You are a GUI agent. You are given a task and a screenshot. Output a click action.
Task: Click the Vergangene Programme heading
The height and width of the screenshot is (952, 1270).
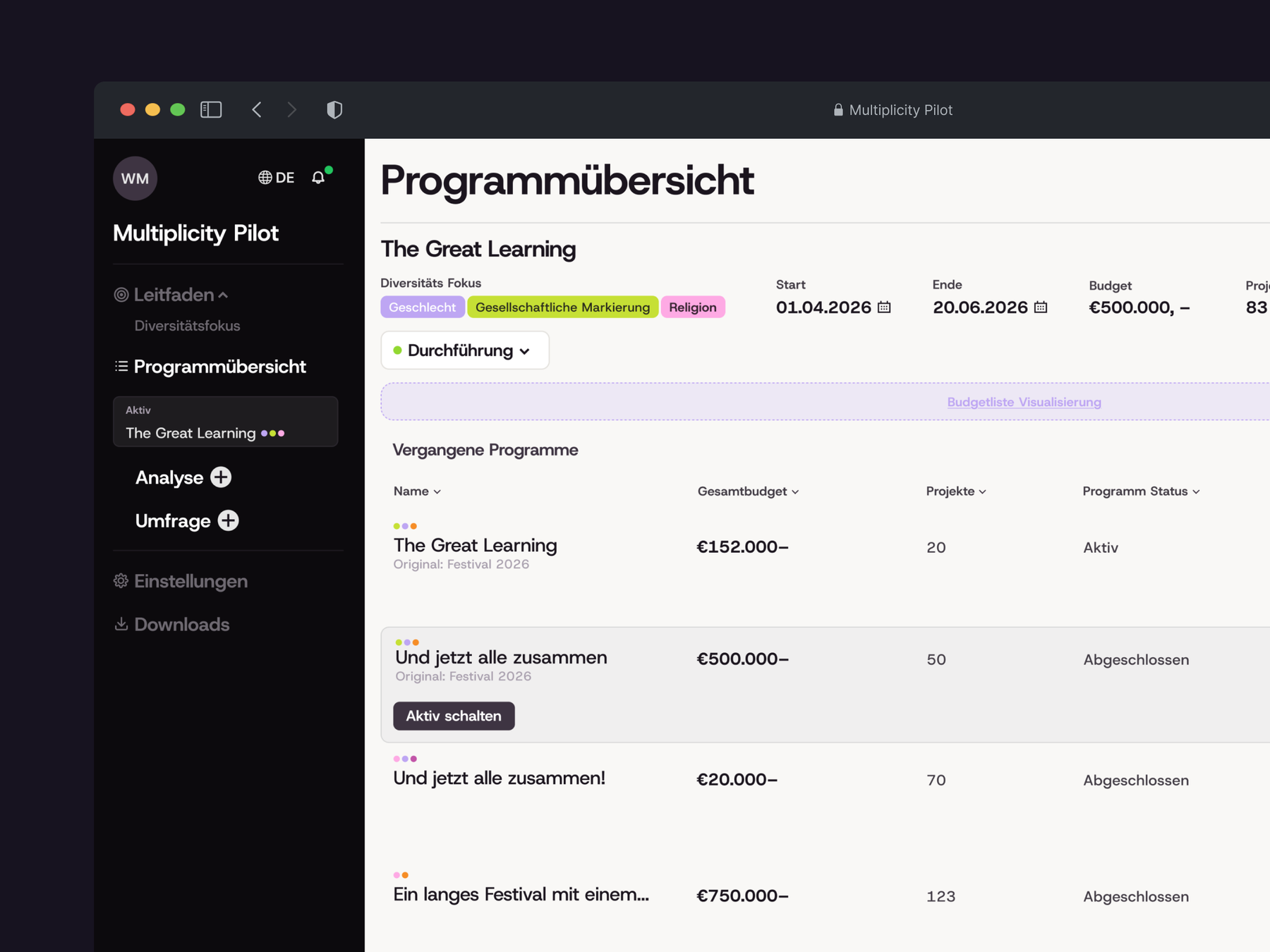coord(485,450)
